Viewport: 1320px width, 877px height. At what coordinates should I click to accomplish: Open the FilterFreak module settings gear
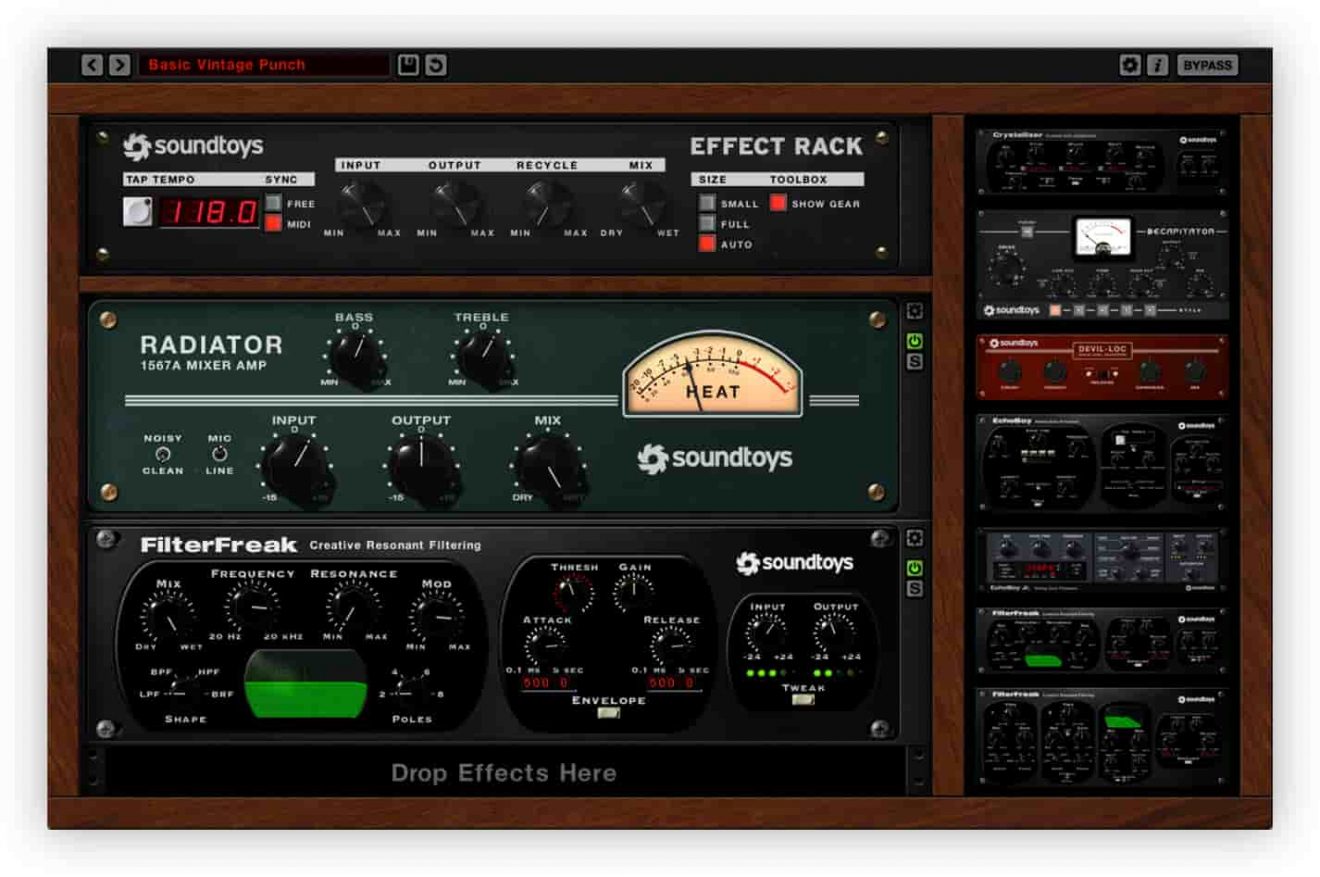[x=915, y=536]
